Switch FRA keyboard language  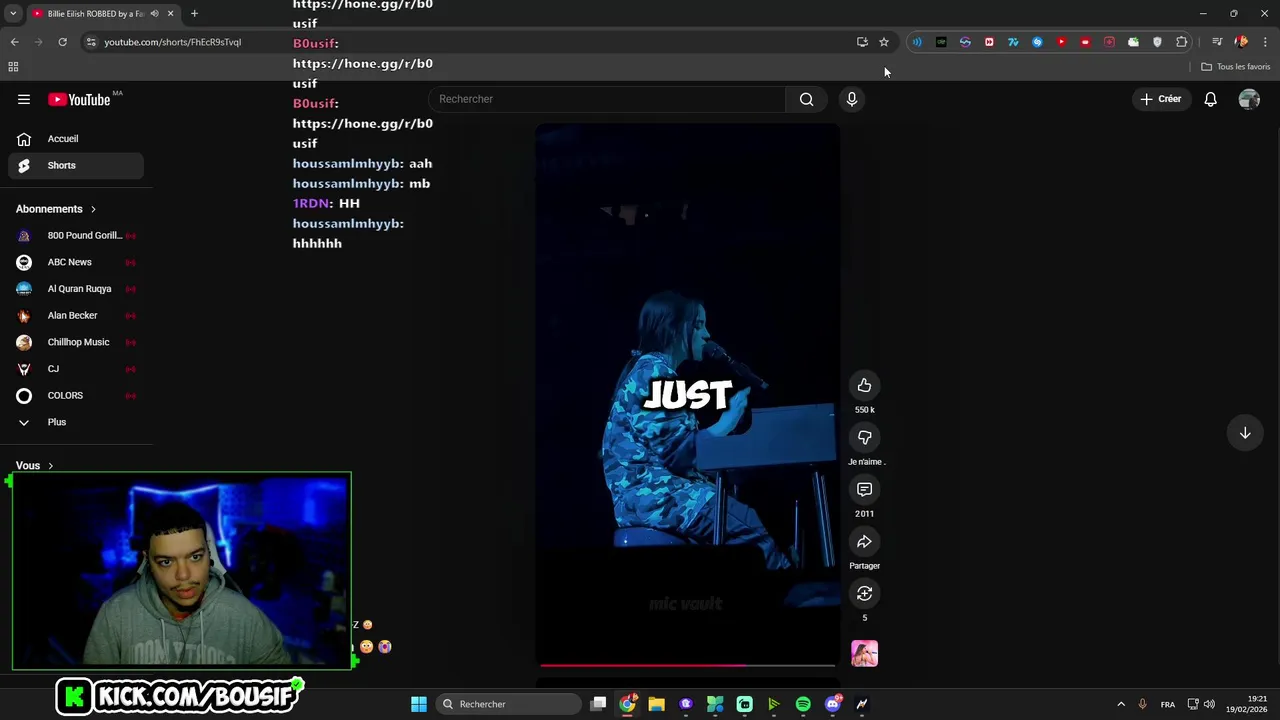pos(1167,704)
